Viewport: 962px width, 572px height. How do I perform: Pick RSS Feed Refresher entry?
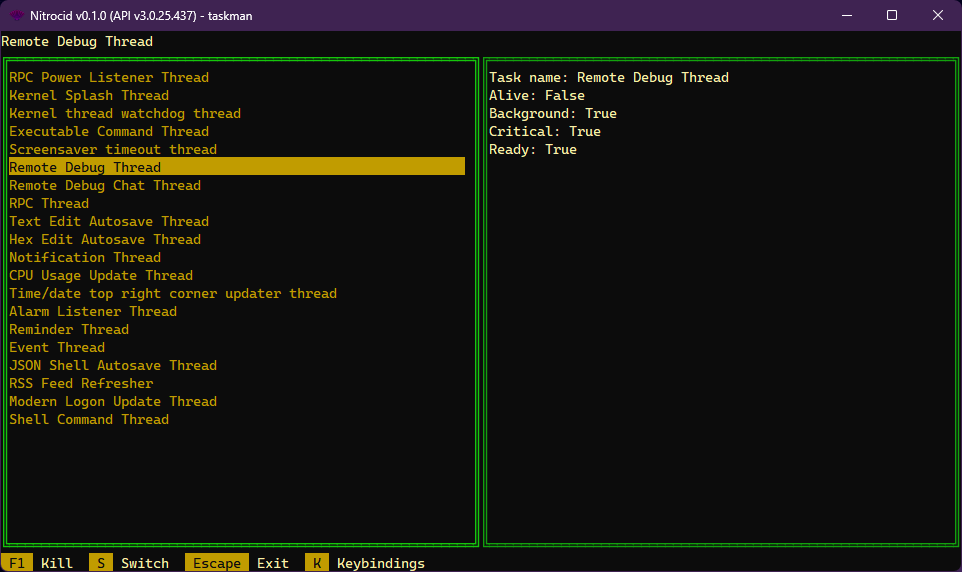(81, 383)
